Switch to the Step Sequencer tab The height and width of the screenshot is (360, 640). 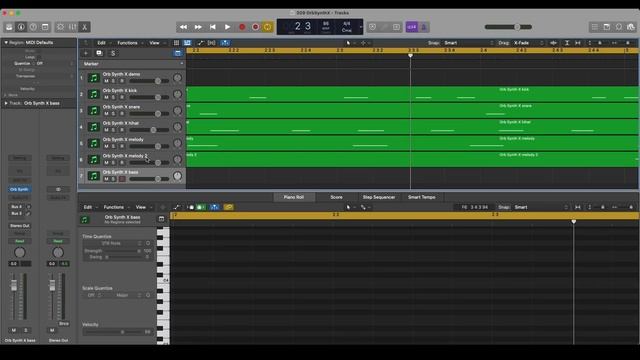(x=379, y=197)
